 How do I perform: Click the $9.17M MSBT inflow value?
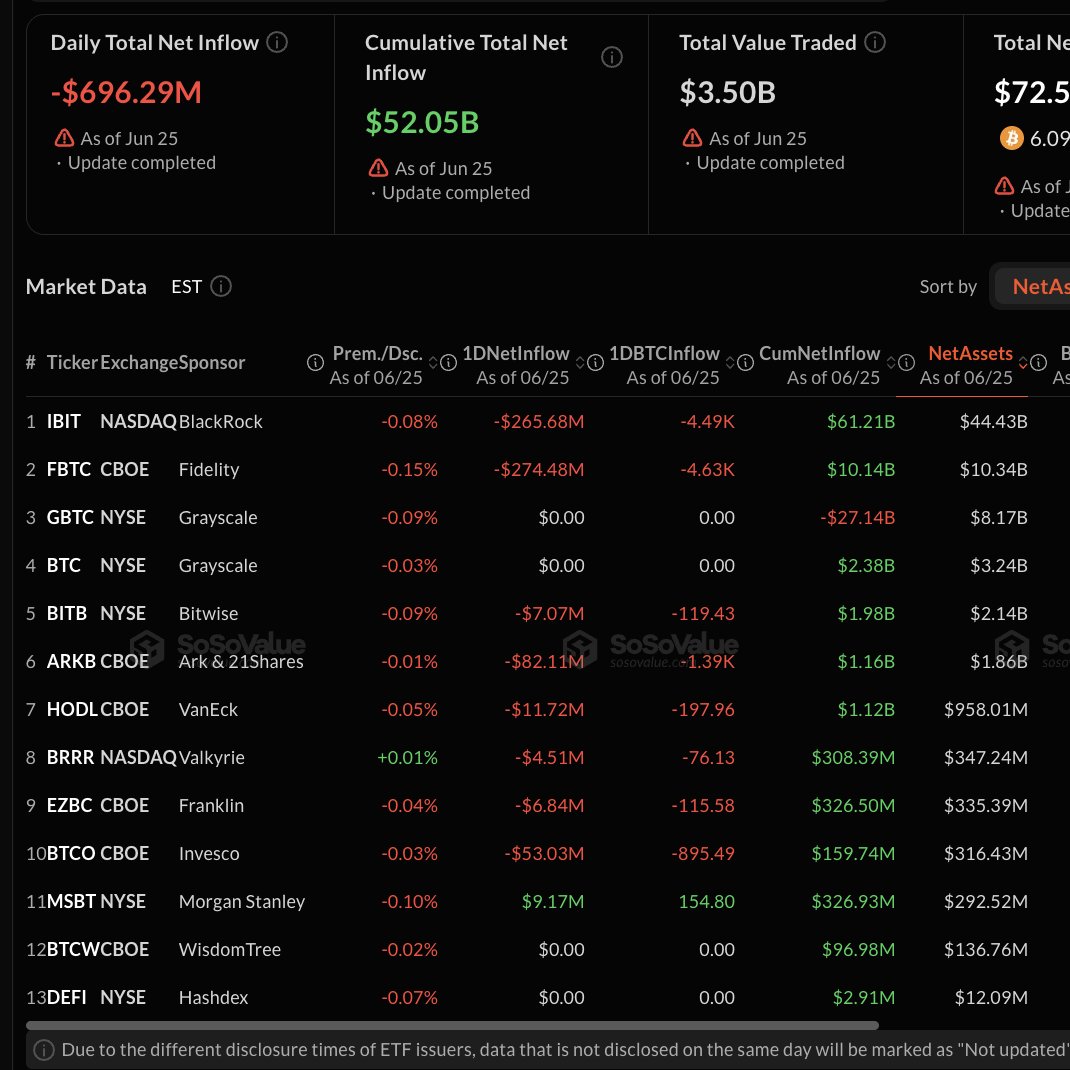click(x=553, y=901)
